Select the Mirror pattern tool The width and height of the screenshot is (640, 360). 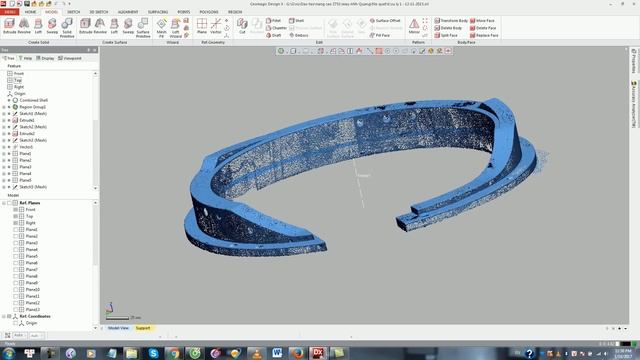pos(414,26)
